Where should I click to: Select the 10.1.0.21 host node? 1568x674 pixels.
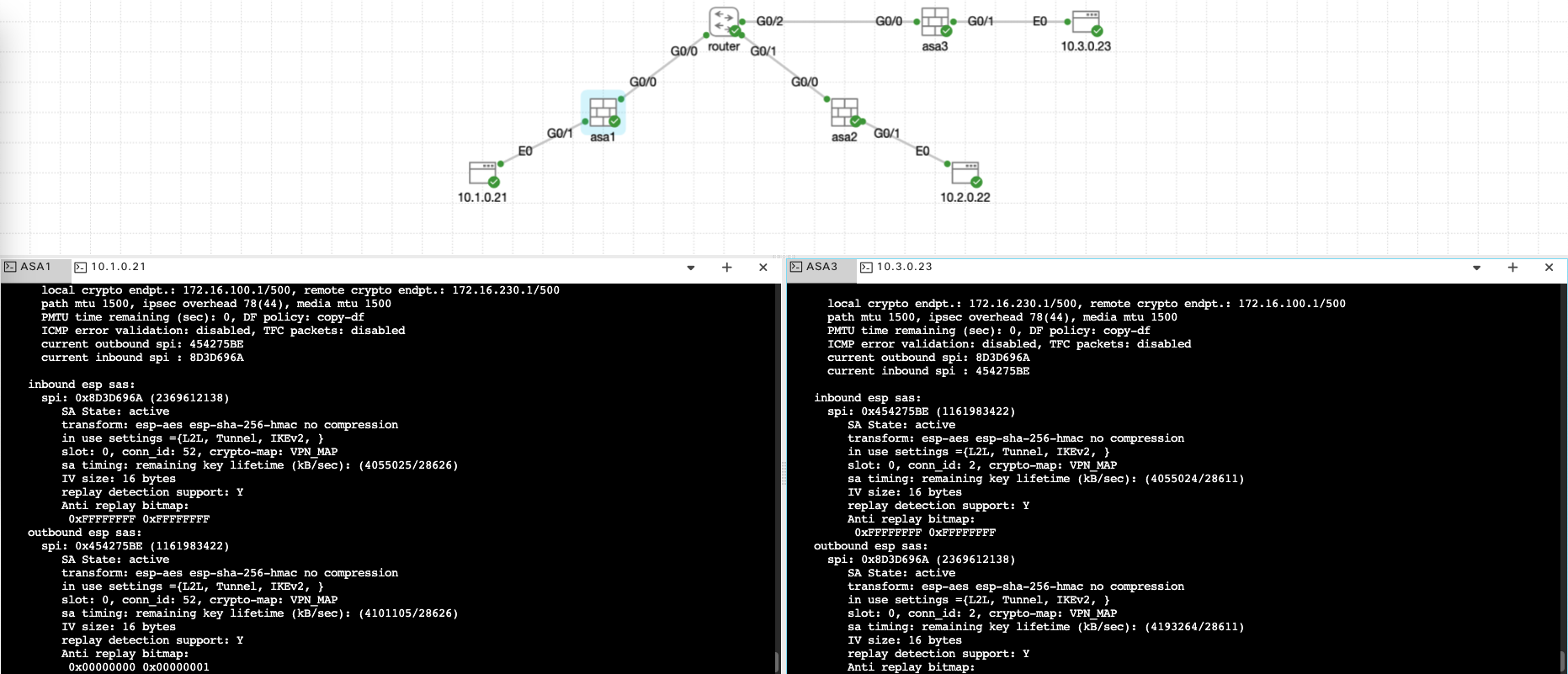coord(483,173)
